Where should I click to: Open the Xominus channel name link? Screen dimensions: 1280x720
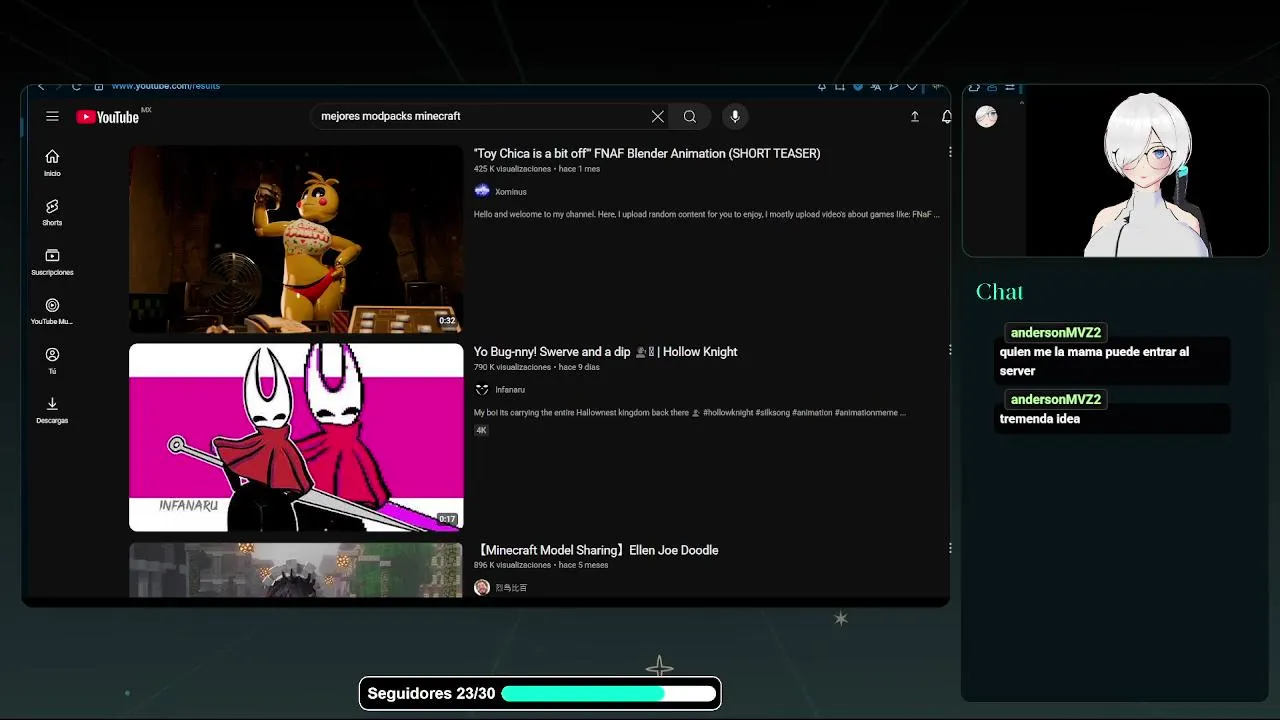pyautogui.click(x=511, y=192)
